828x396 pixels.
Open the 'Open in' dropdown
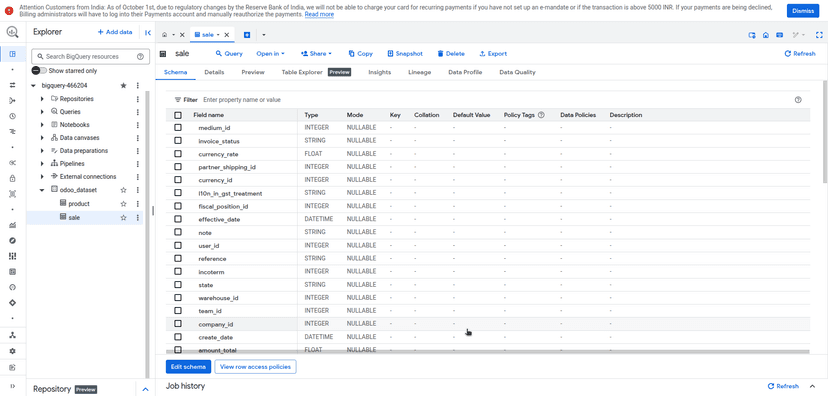tap(270, 53)
